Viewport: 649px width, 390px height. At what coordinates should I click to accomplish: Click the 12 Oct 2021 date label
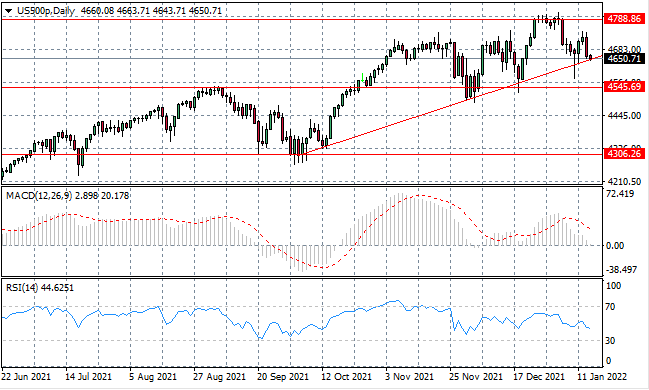(x=347, y=377)
